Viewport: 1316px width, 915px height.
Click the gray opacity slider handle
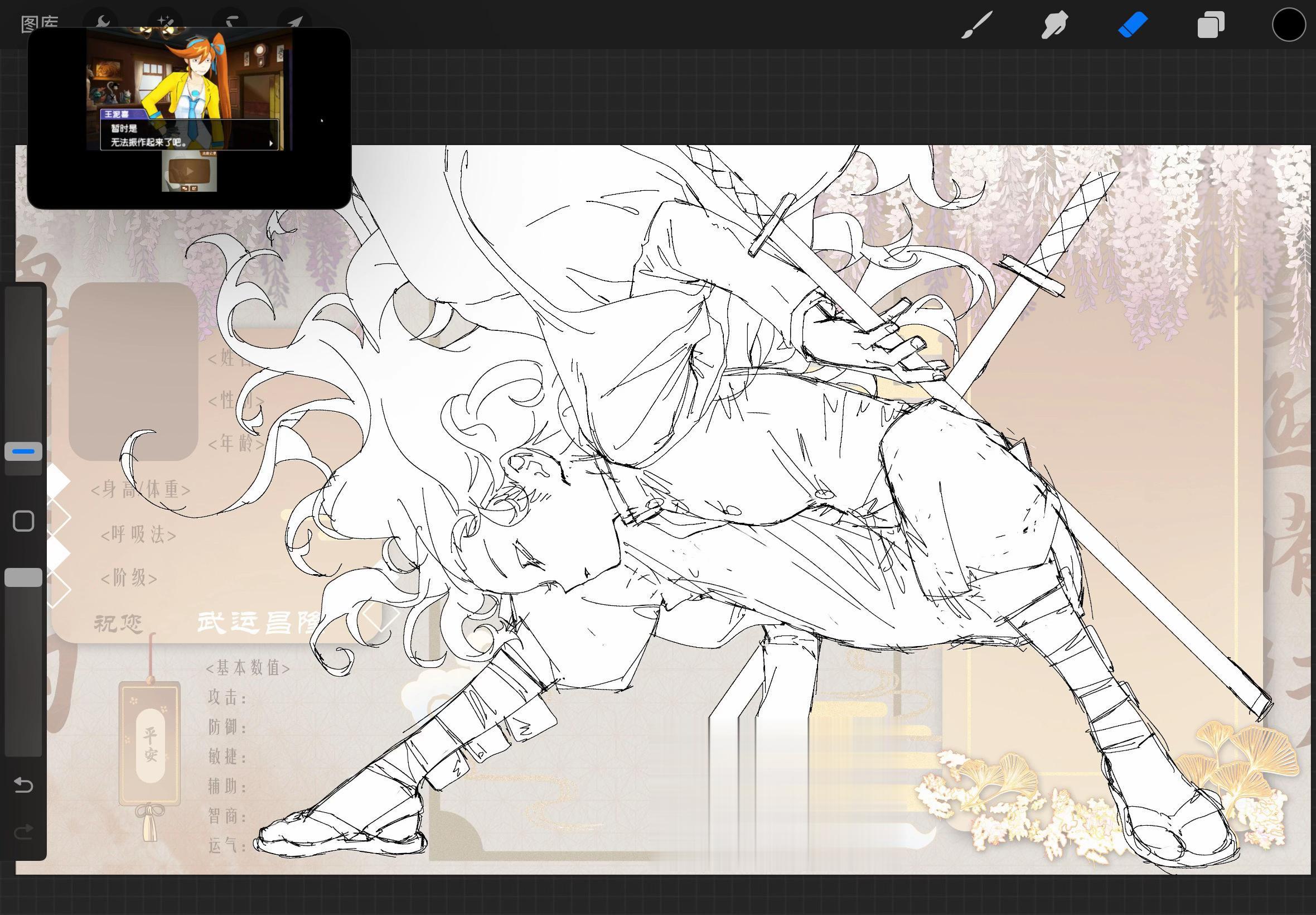(23, 577)
